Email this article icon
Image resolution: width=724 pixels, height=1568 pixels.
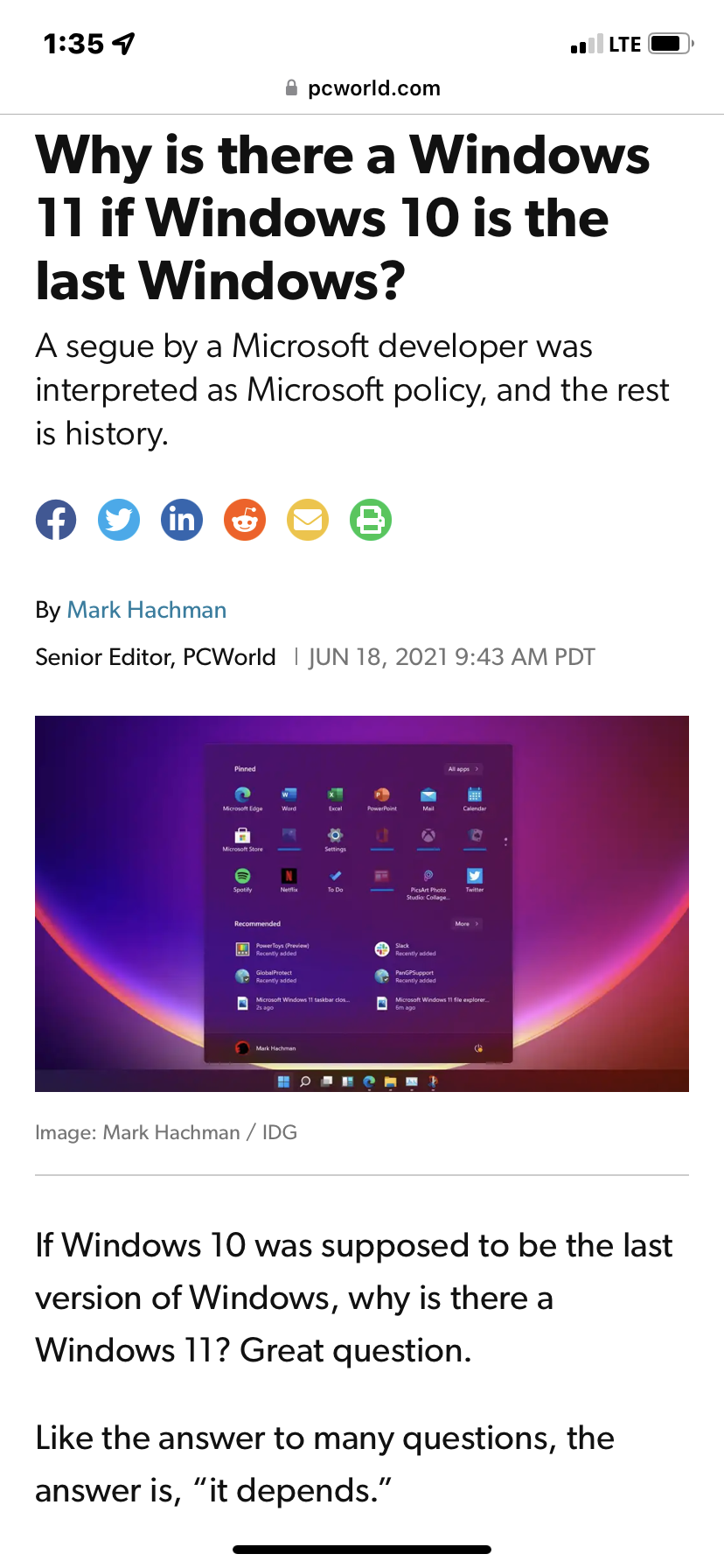pyautogui.click(x=308, y=520)
